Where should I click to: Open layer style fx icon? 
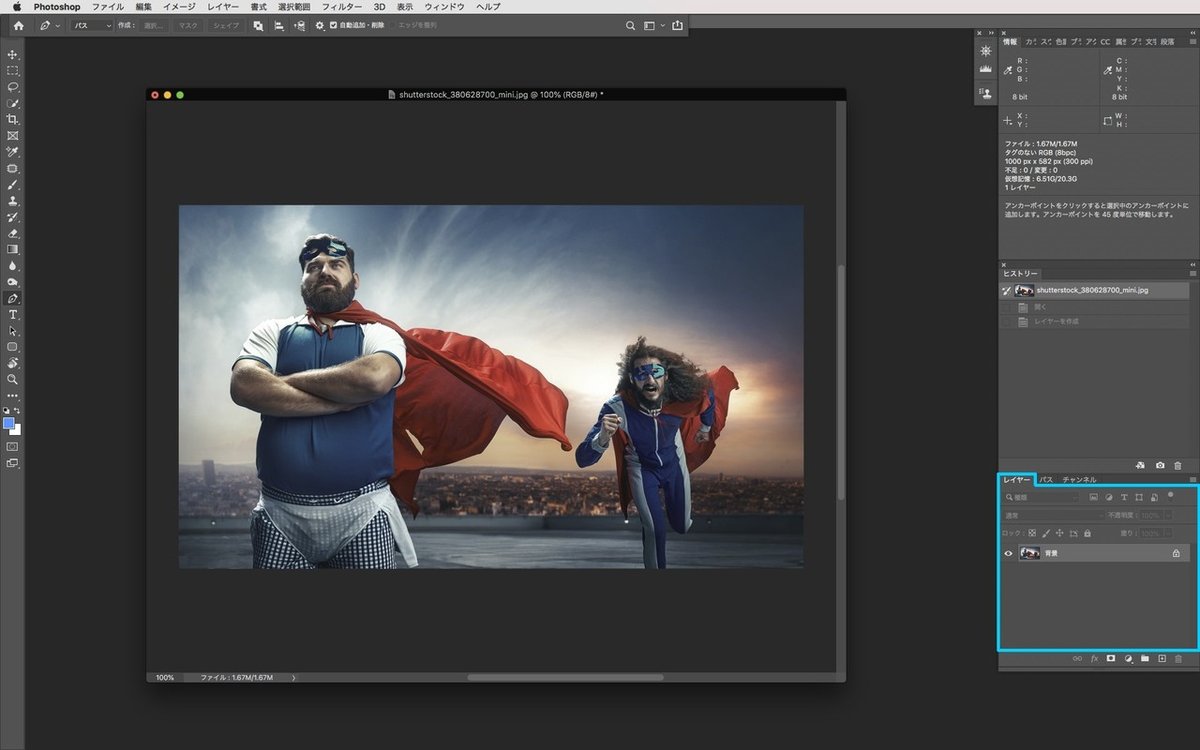click(x=1094, y=659)
